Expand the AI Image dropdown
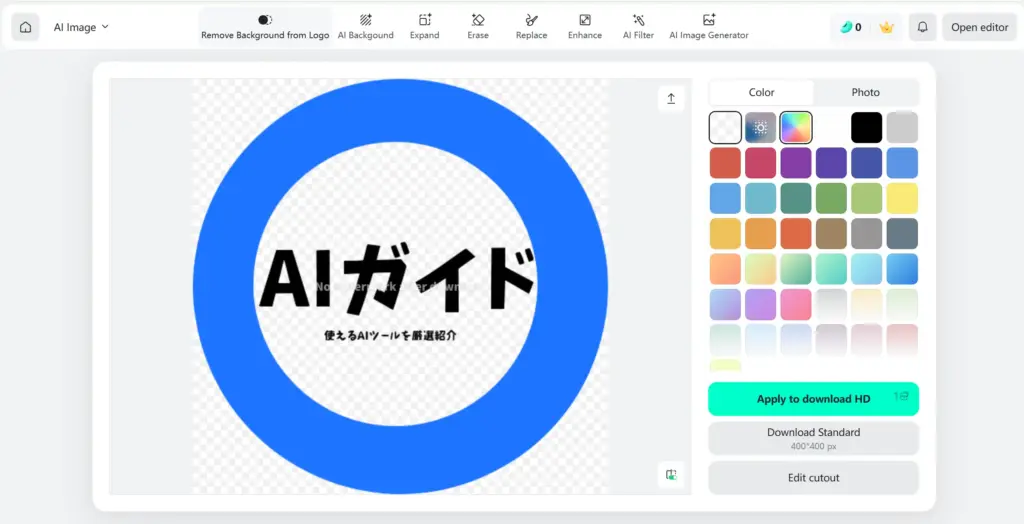 point(82,27)
